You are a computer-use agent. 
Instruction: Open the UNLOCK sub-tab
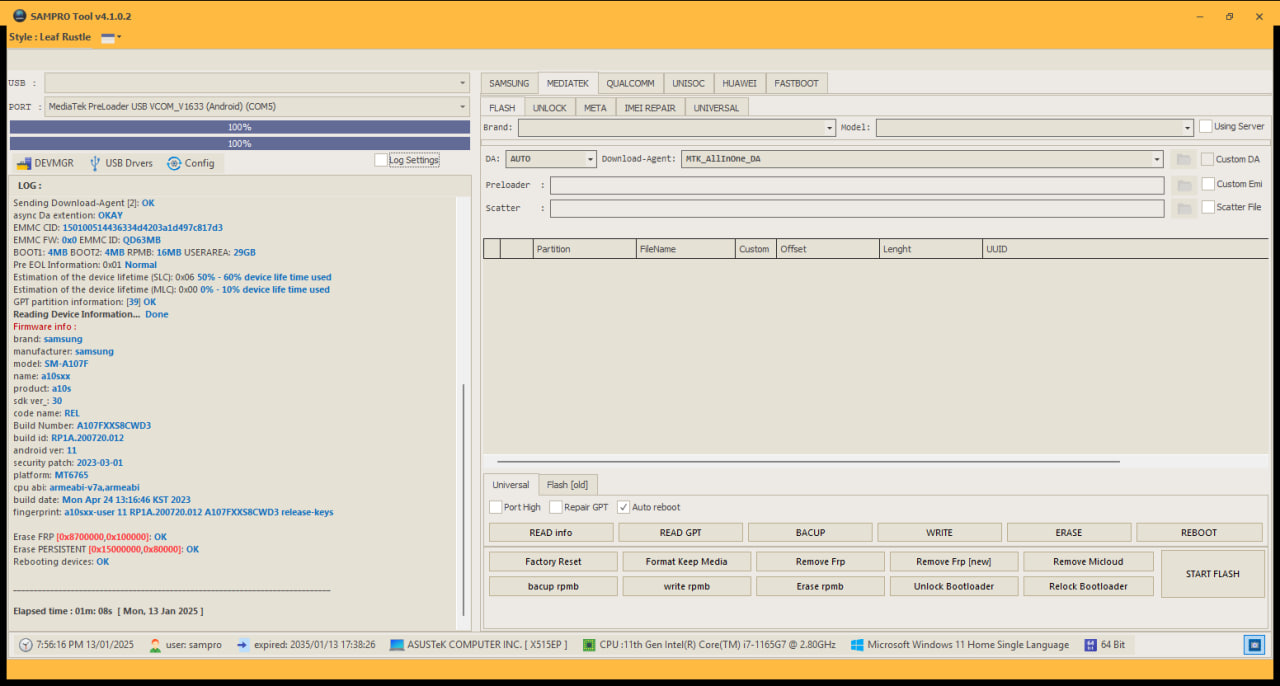click(x=549, y=107)
